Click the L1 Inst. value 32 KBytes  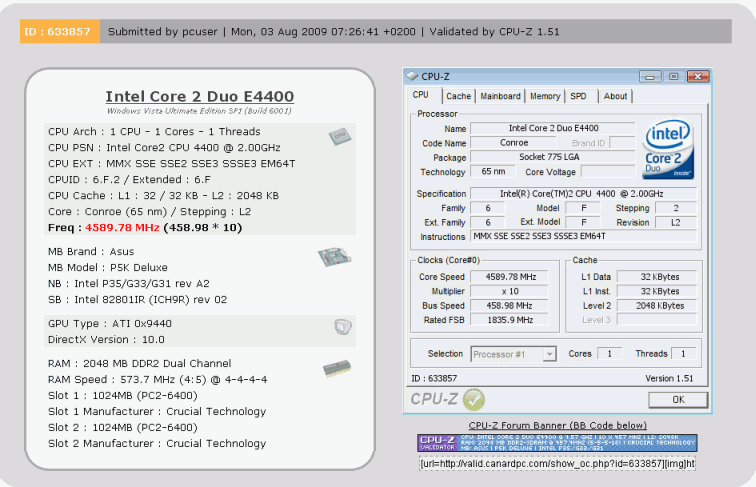click(x=657, y=291)
